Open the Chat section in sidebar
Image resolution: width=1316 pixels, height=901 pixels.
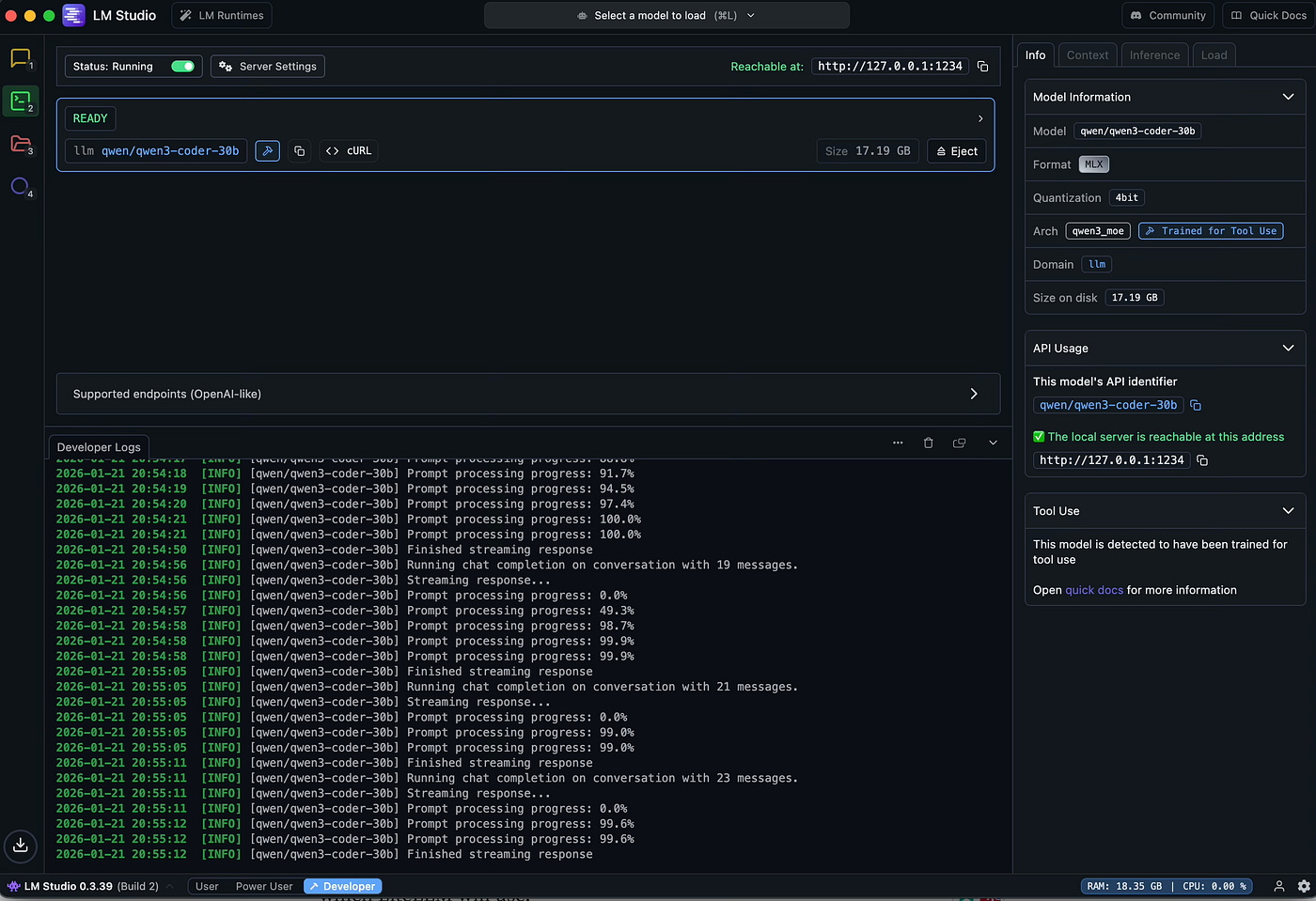click(21, 58)
